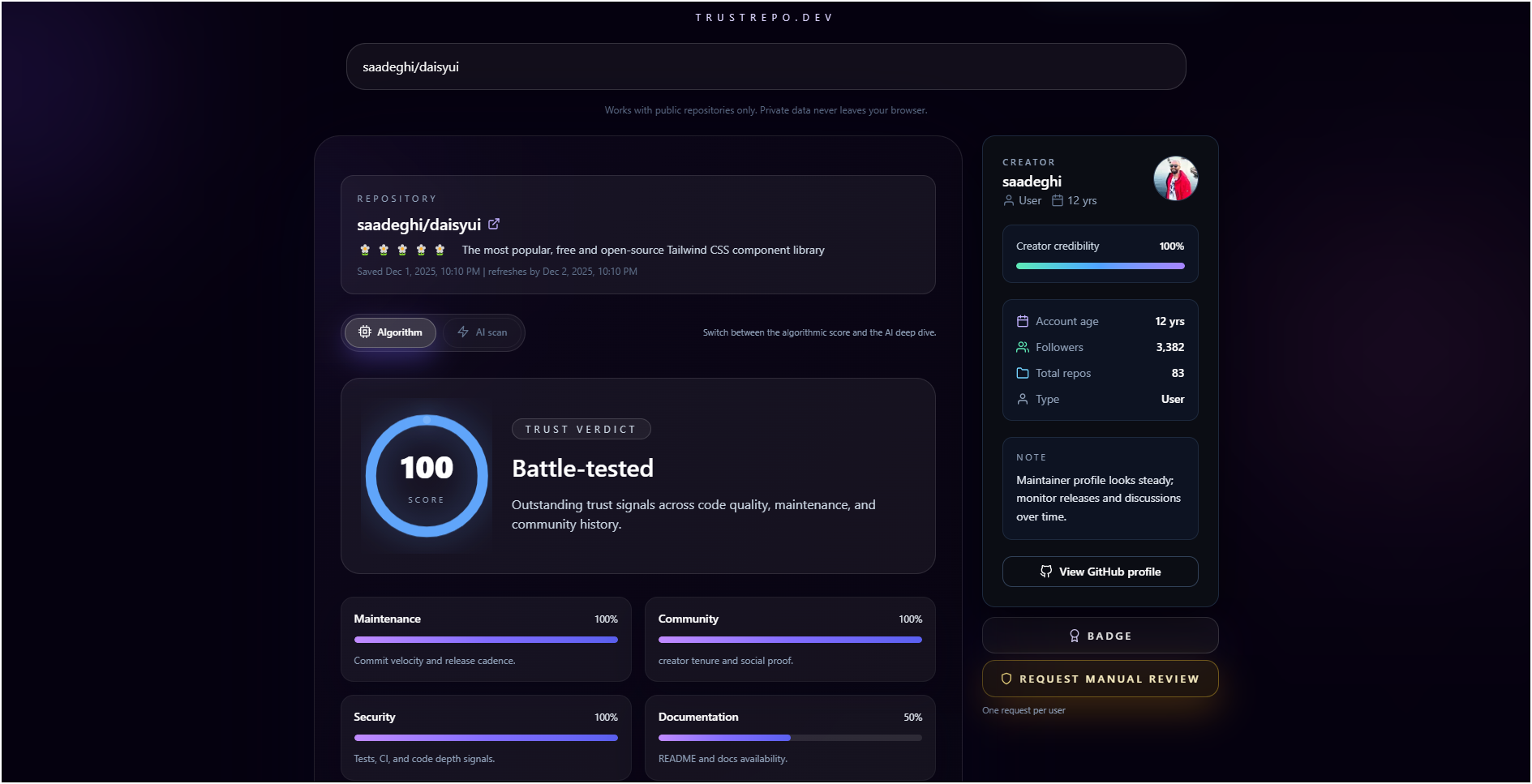
Task: Click the View GitHub profile button
Action: point(1100,572)
